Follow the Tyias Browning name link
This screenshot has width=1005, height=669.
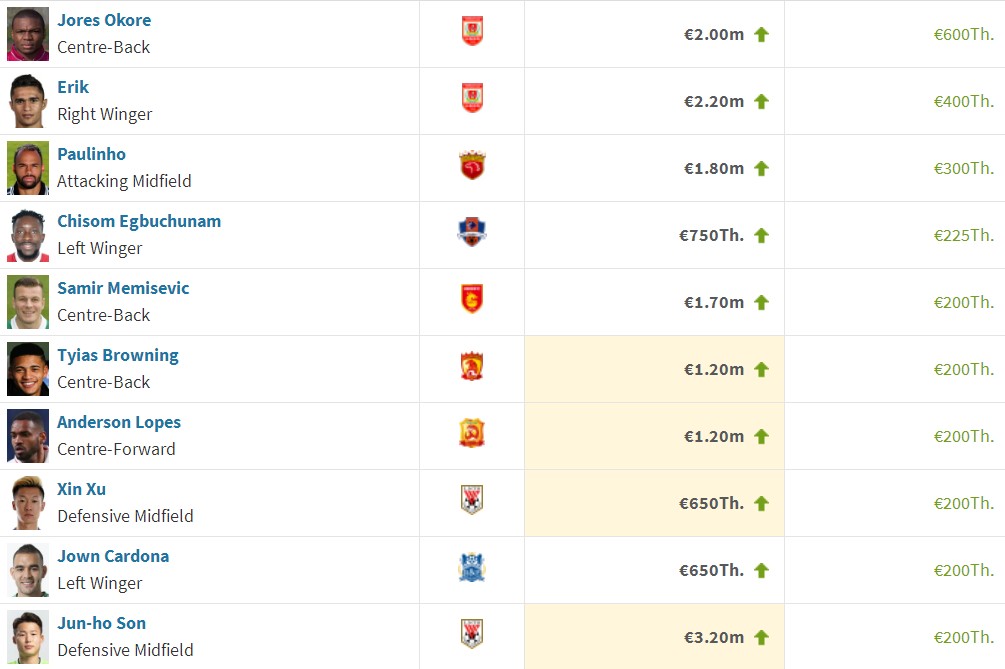[x=118, y=356]
